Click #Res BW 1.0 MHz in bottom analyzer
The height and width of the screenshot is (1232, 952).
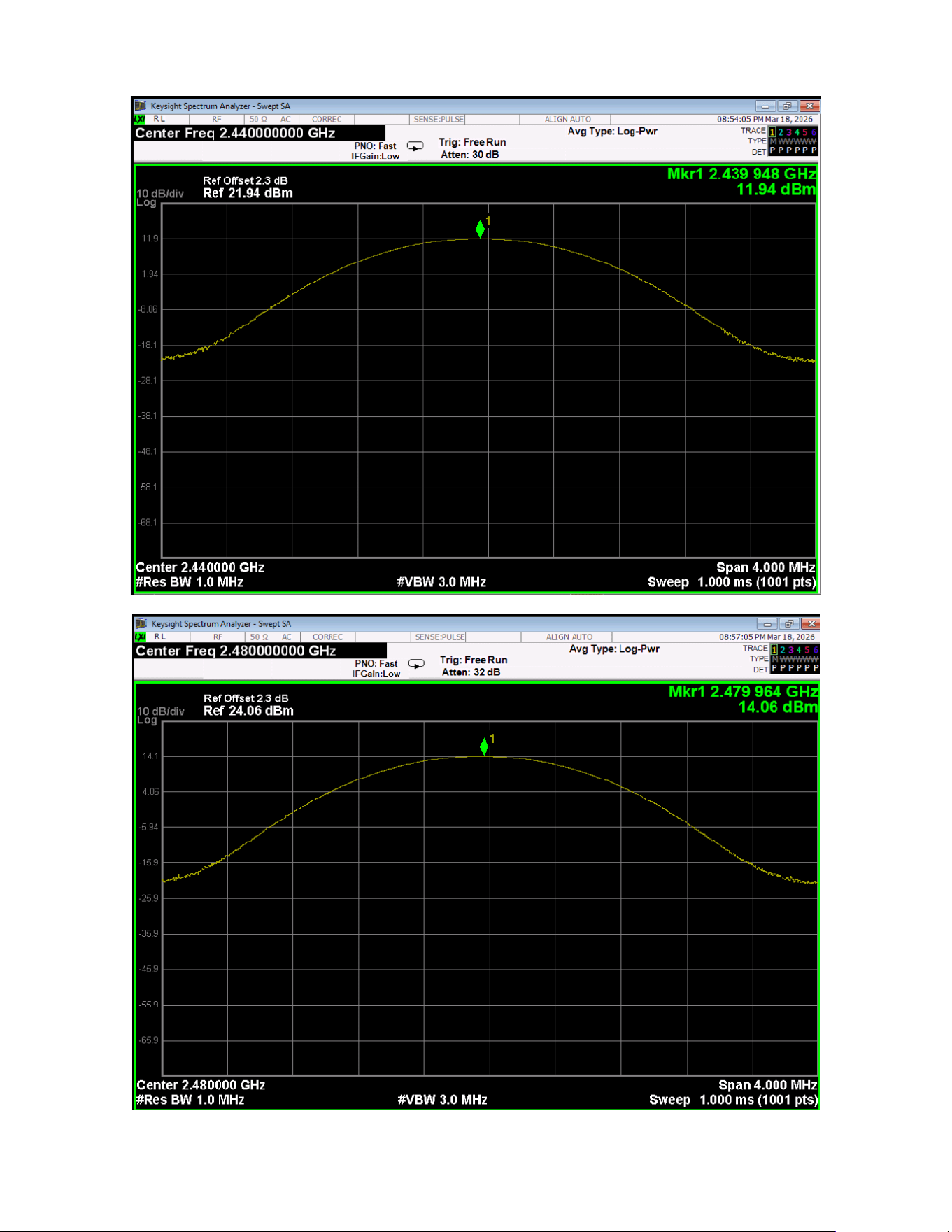[190, 1100]
